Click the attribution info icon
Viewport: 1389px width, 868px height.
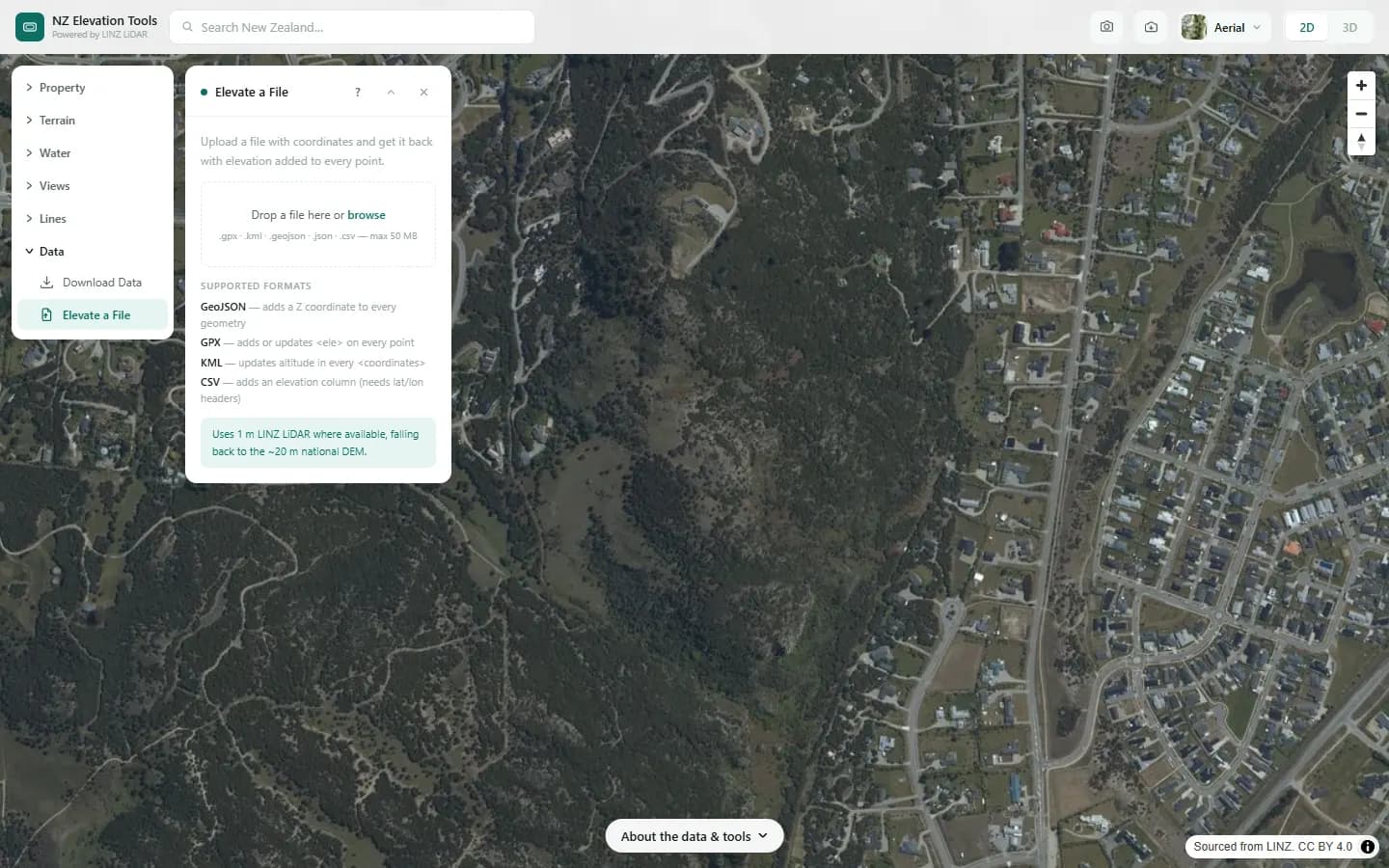coord(1368,846)
